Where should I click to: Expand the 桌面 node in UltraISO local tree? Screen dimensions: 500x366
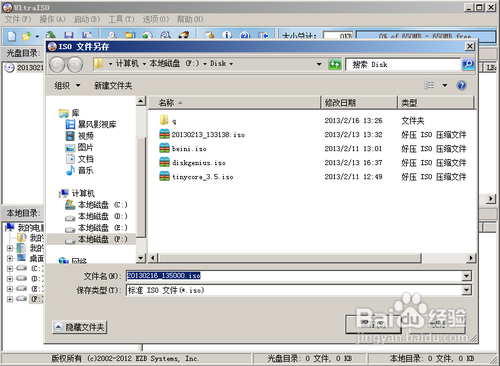[x=10, y=258]
